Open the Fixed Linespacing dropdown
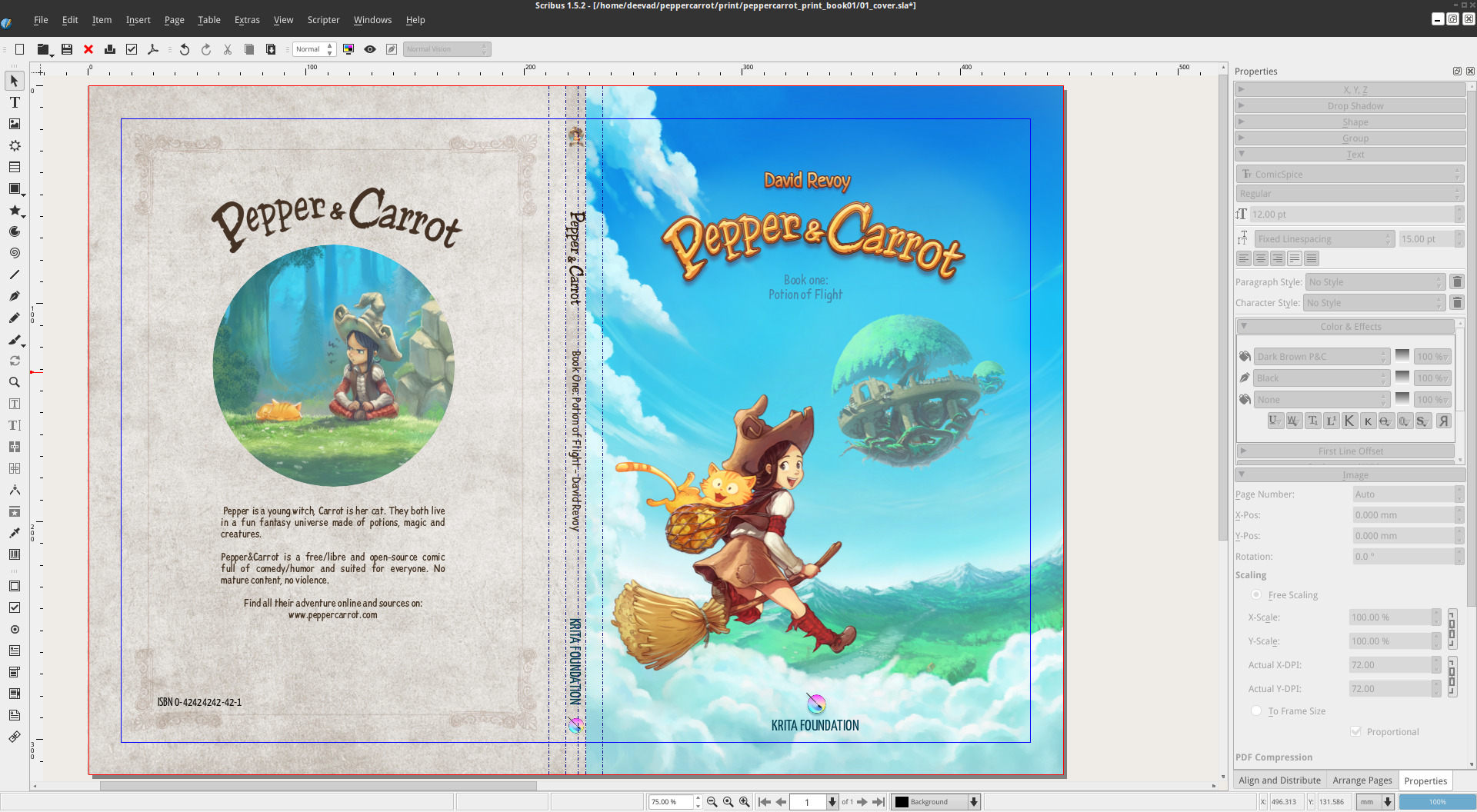 (1324, 239)
